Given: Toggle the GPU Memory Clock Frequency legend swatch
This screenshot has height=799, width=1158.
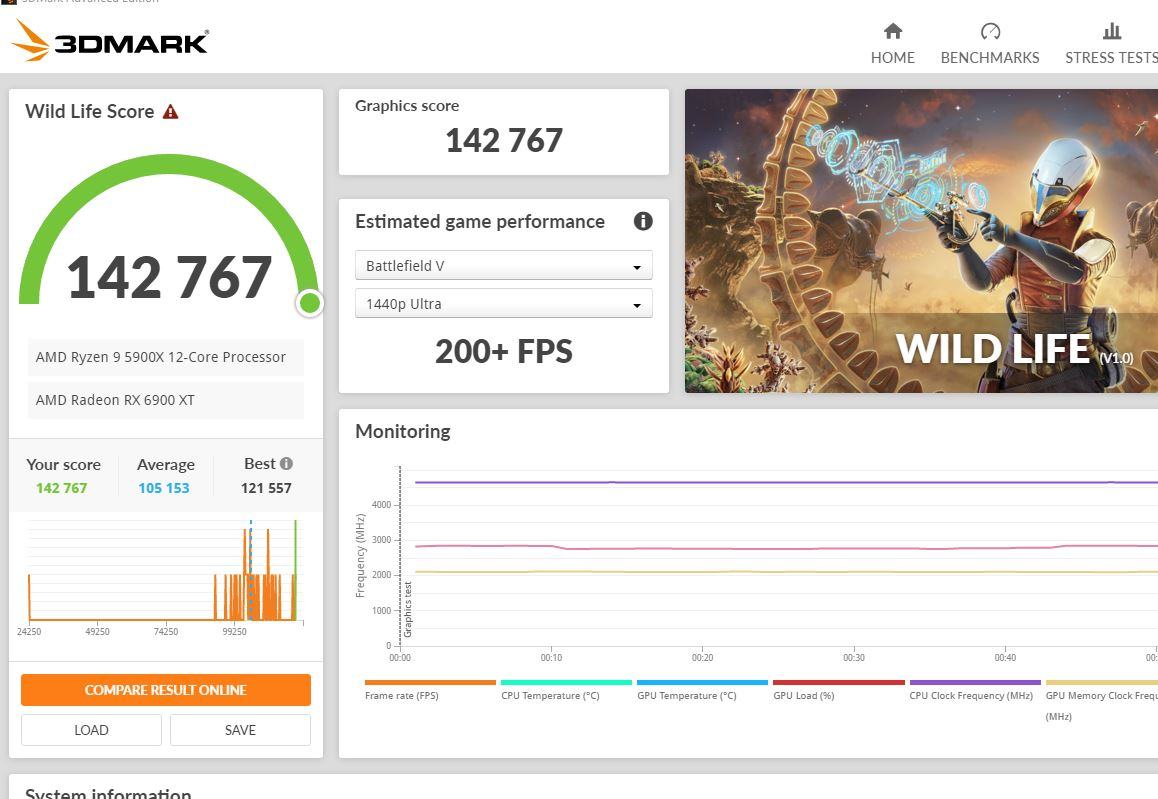Looking at the screenshot, I should coord(1102,682).
